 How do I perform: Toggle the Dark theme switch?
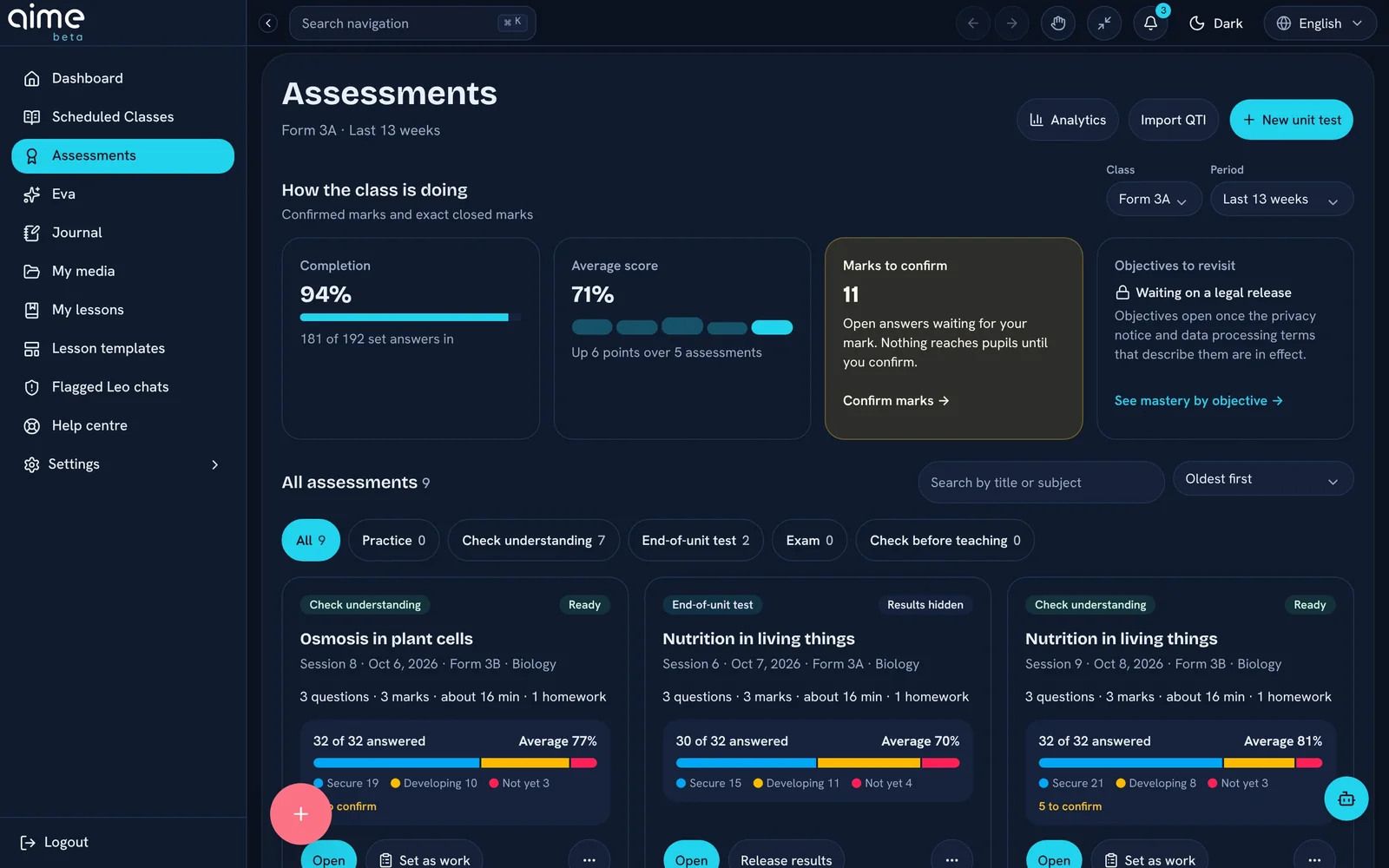[1215, 23]
